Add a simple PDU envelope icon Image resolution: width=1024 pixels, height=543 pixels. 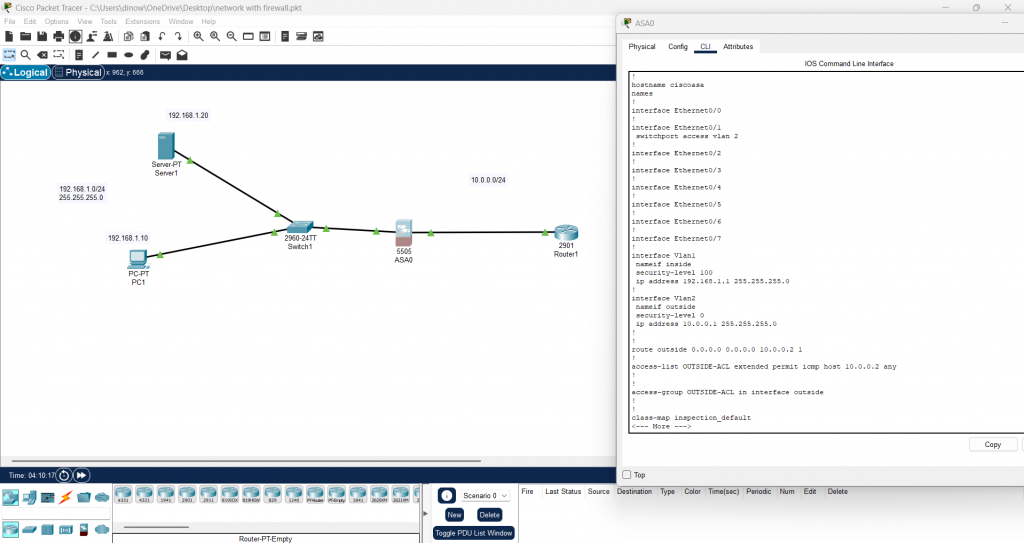(x=165, y=55)
